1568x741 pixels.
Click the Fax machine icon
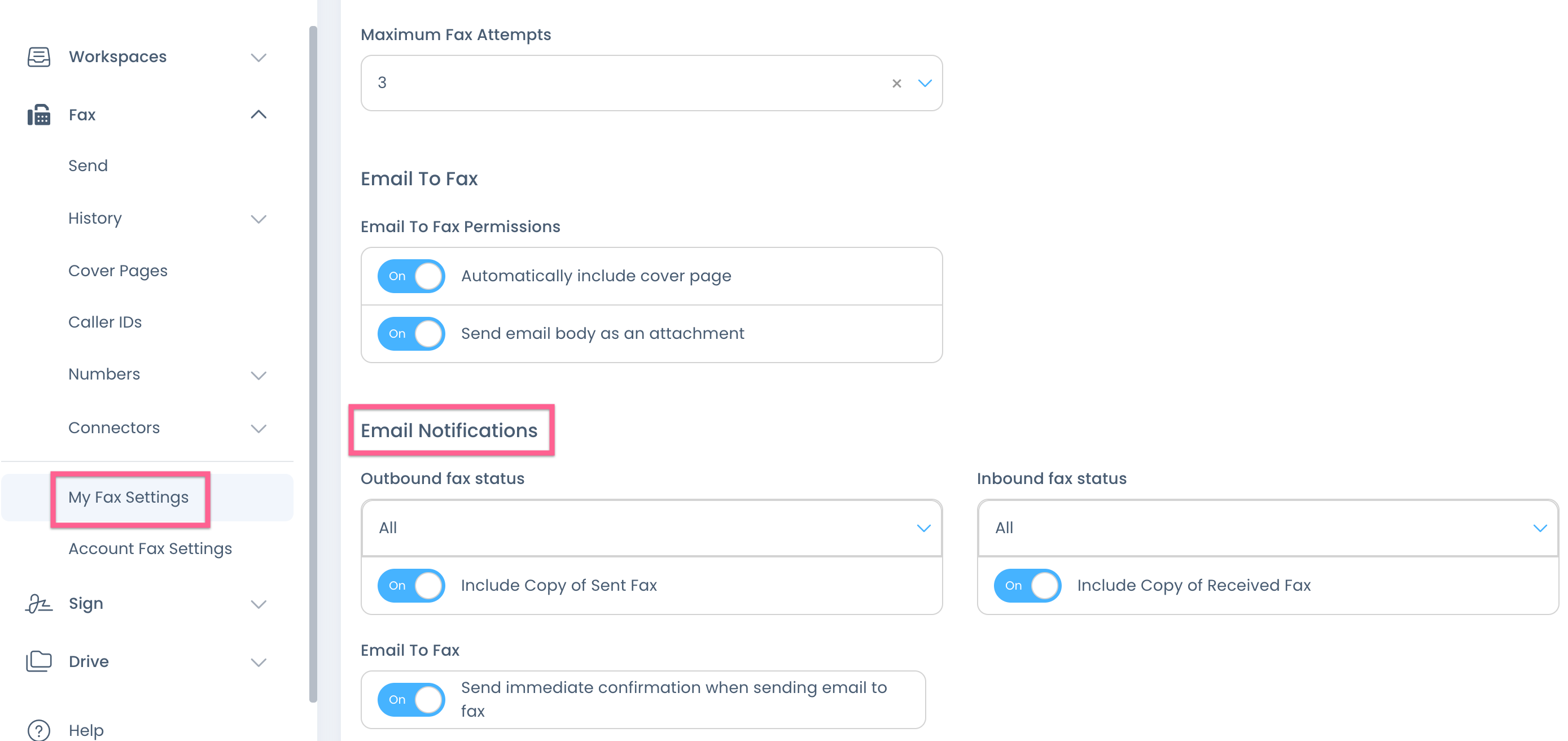pos(38,115)
